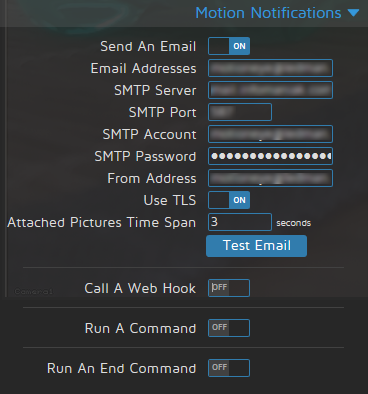Image resolution: width=368 pixels, height=394 pixels.
Task: Click the seconds unit text
Action: [293, 223]
